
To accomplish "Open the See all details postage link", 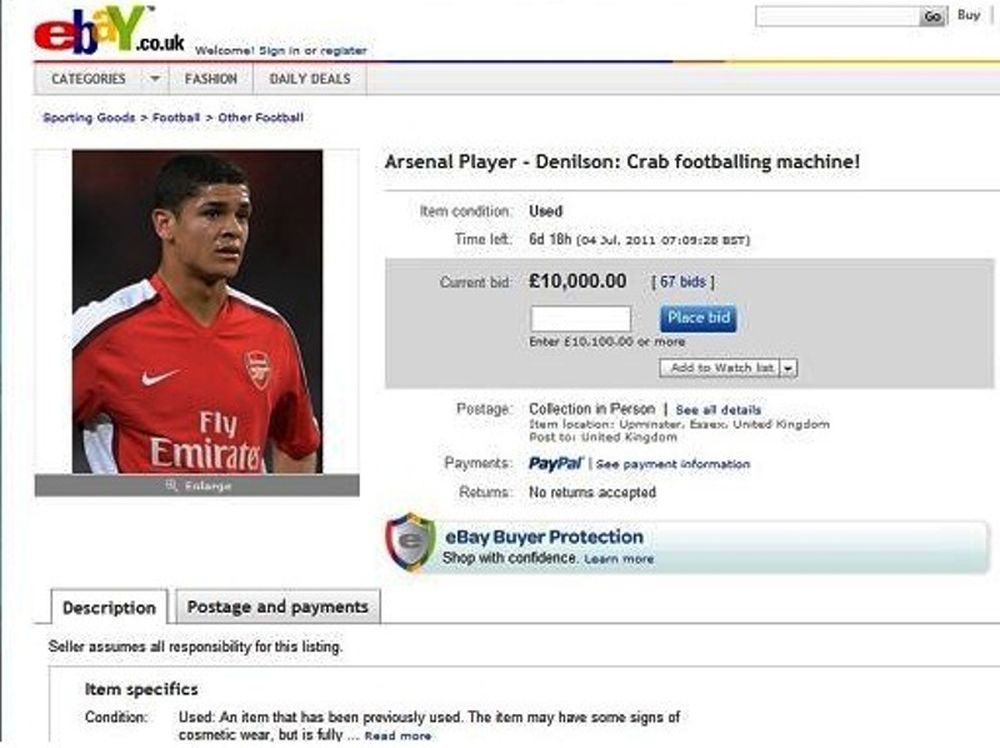I will [718, 410].
